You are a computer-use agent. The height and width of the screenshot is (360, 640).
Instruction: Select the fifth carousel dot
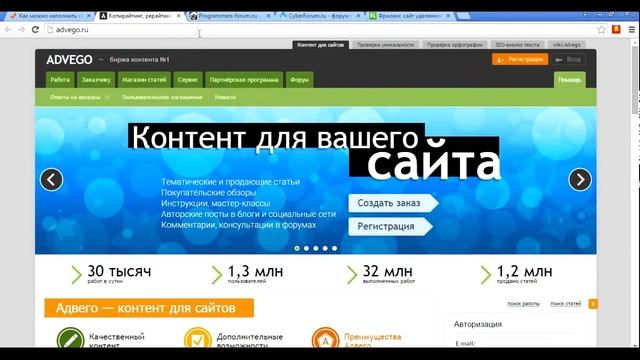click(x=334, y=248)
